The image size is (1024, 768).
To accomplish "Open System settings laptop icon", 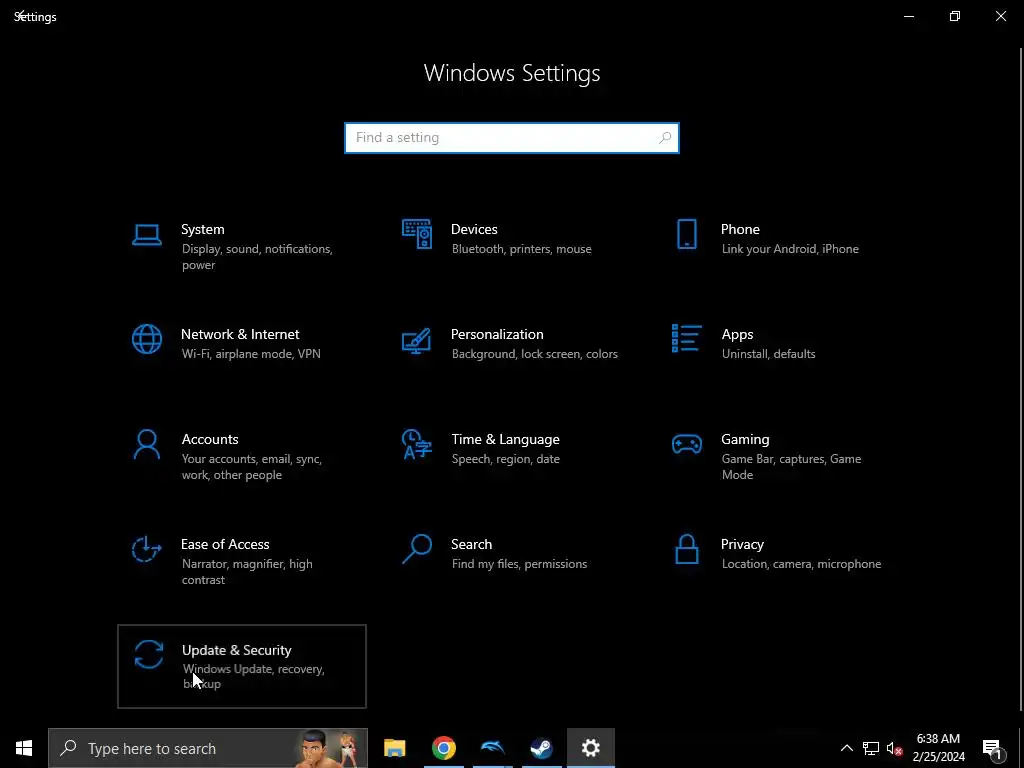I will tap(146, 234).
